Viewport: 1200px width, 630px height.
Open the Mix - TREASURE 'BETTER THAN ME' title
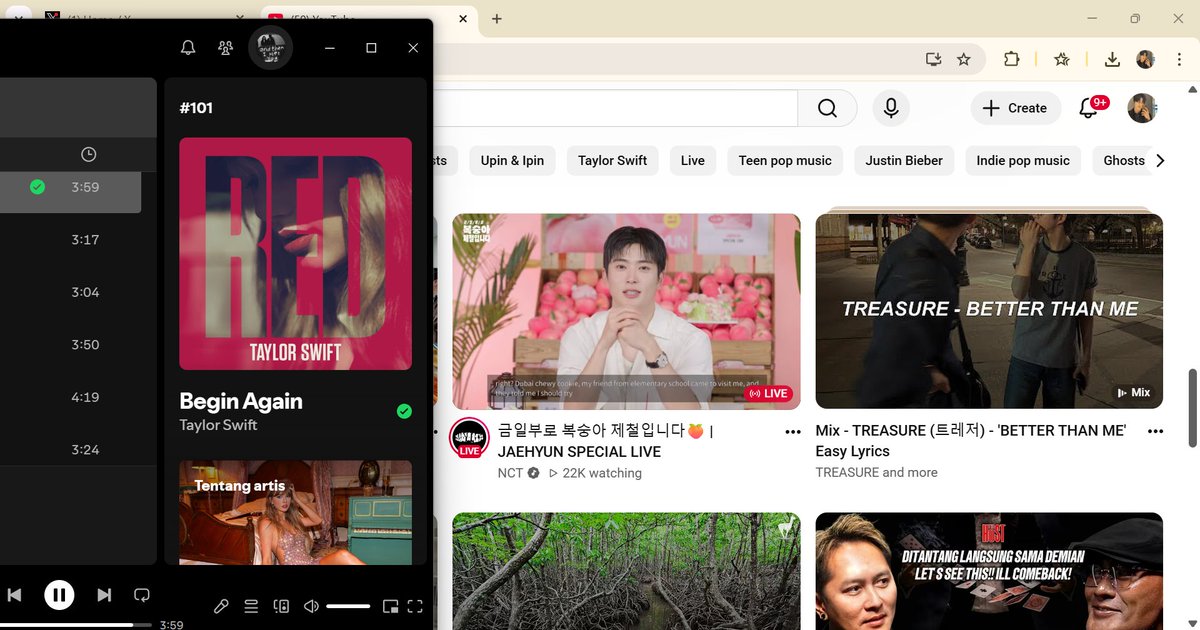coord(971,441)
